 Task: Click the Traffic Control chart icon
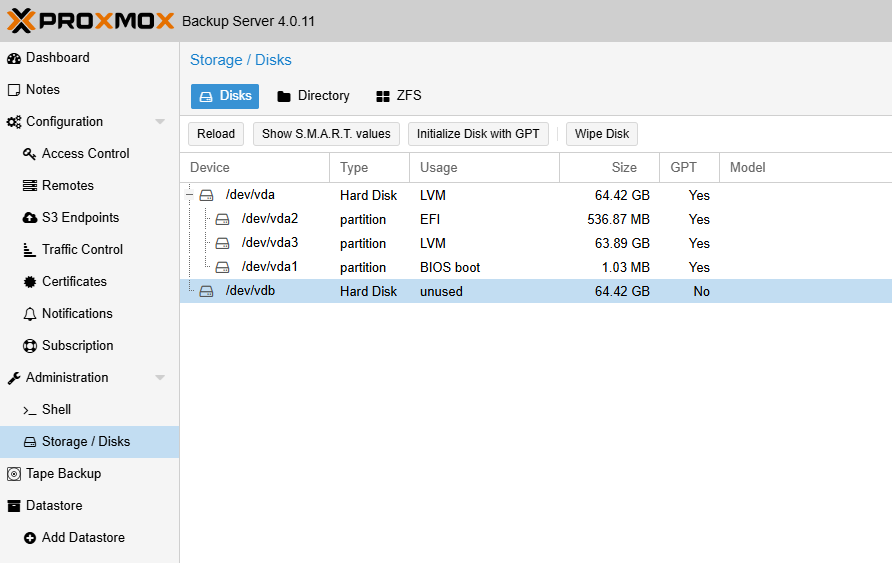pos(30,250)
